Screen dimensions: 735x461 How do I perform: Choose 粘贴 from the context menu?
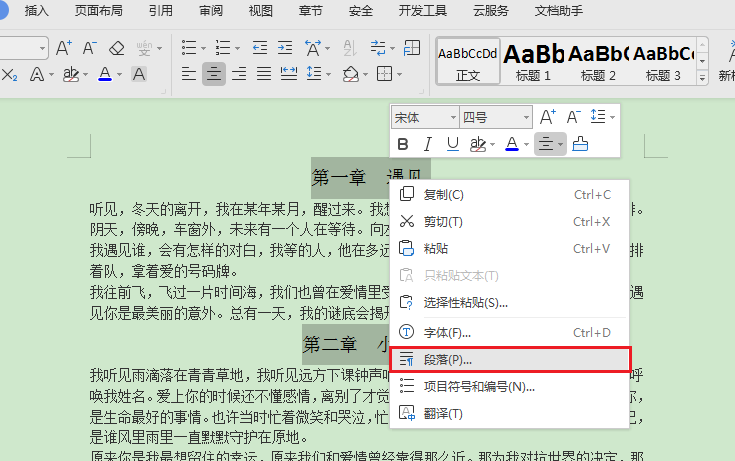tap(510, 249)
